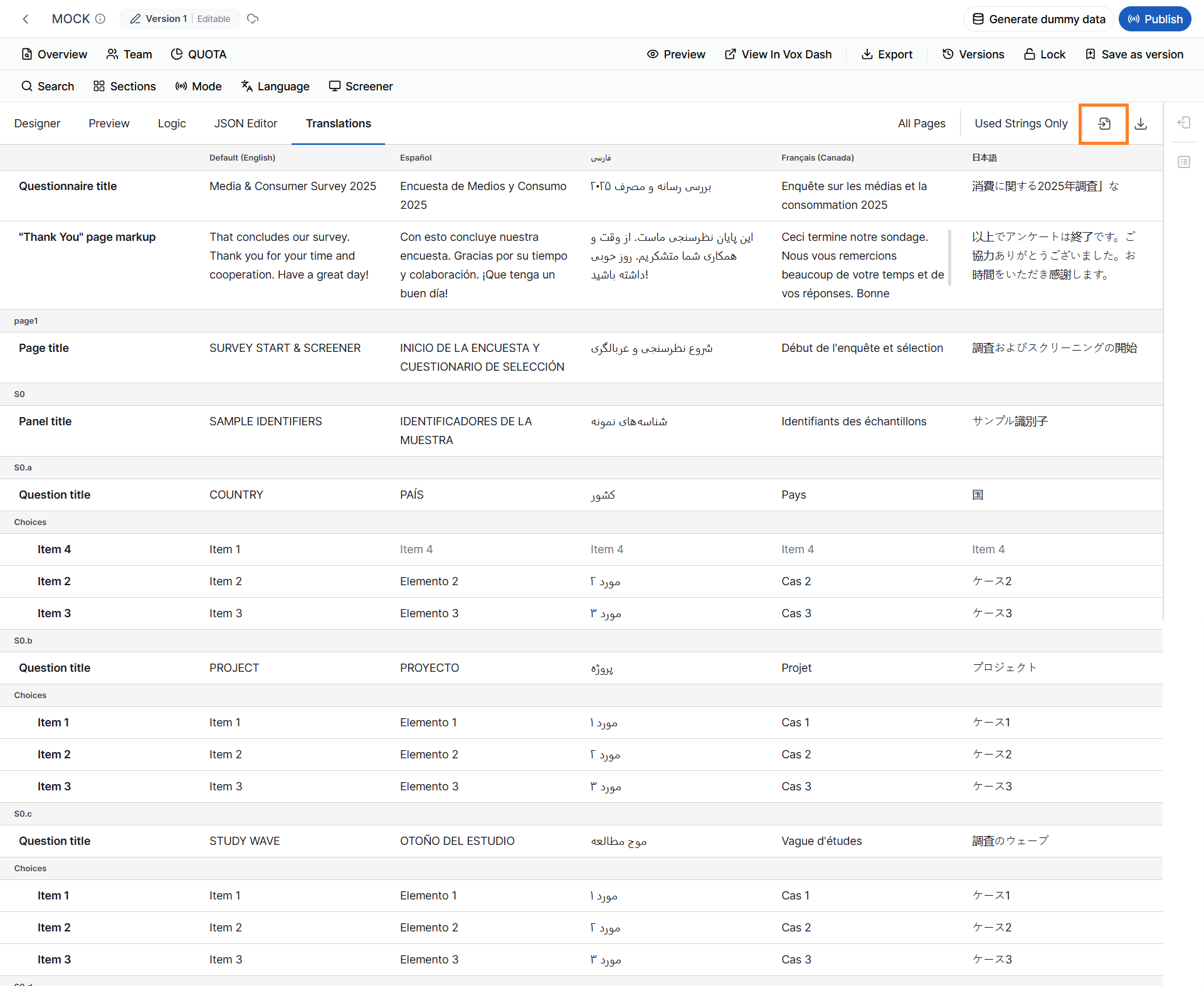Open the Screener option
1204x986 pixels.
tap(361, 86)
